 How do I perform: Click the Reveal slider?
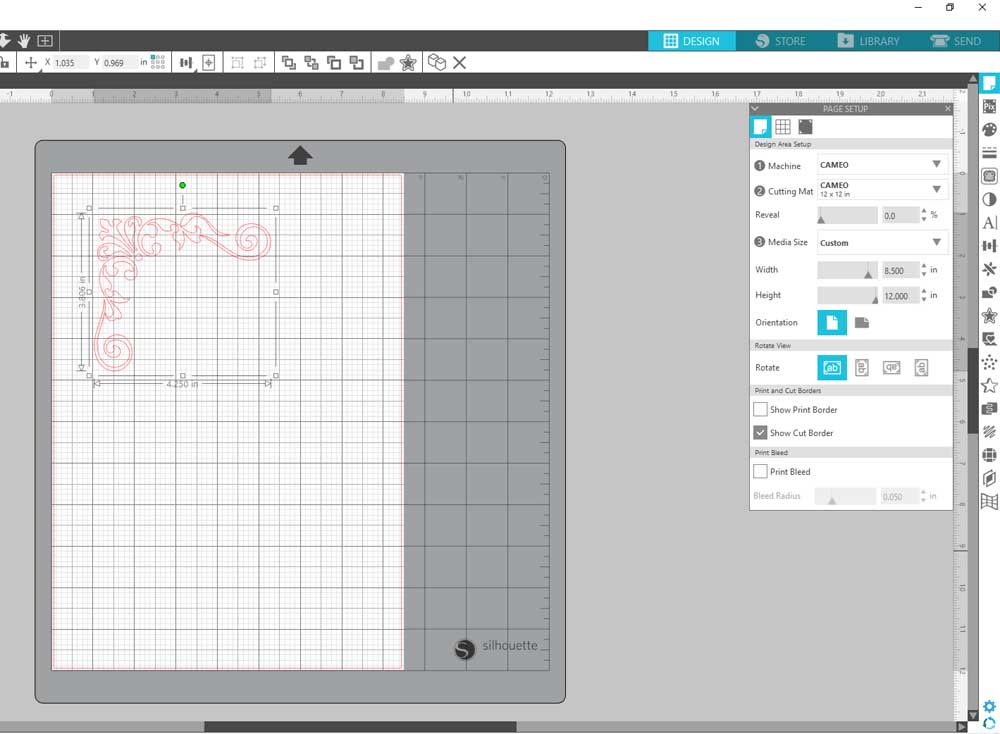click(848, 216)
